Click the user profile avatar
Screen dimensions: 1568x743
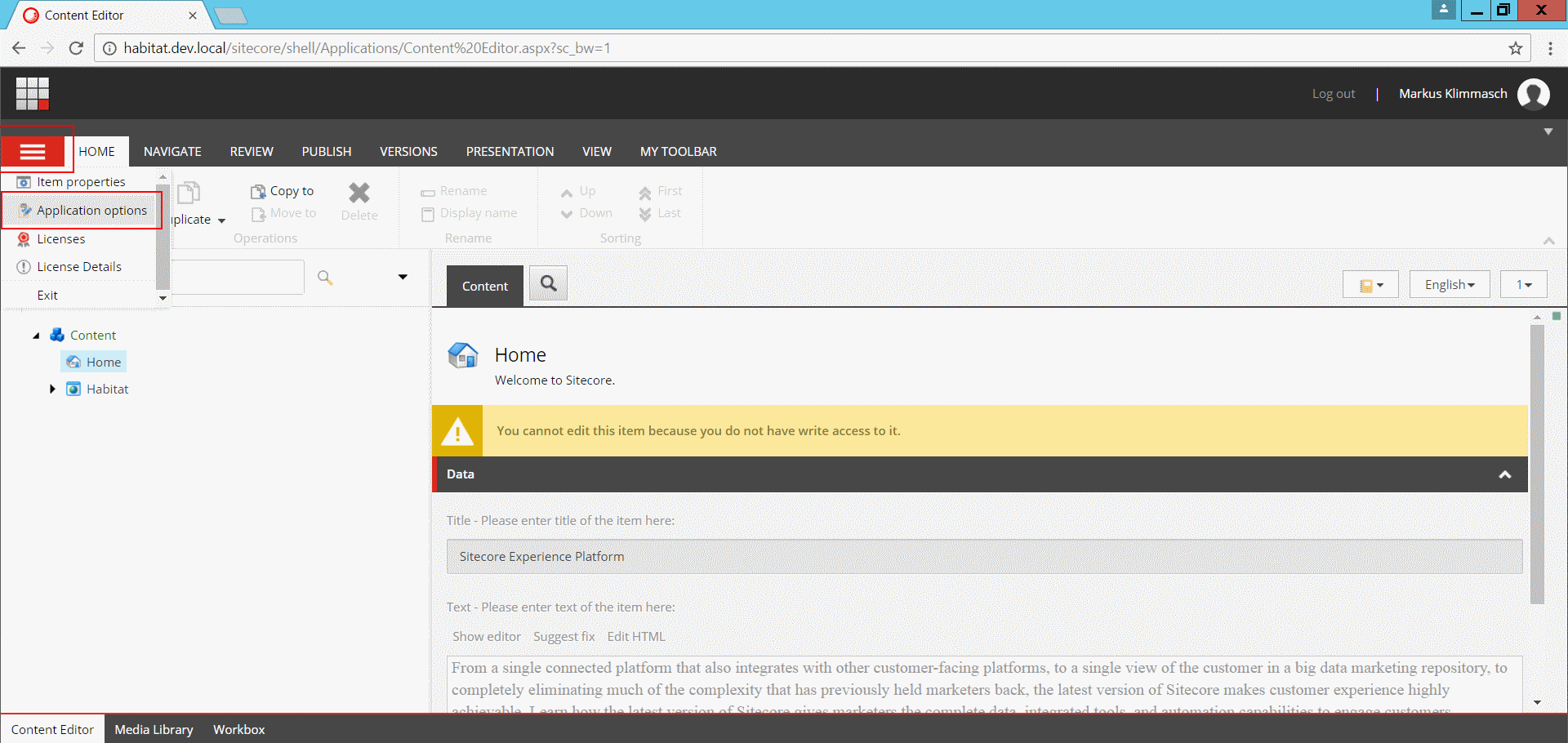point(1534,94)
